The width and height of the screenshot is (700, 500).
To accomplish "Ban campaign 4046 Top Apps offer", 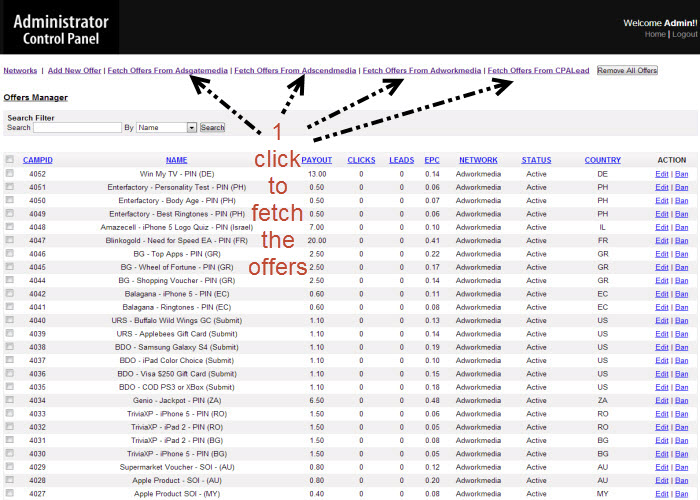I will pos(681,254).
